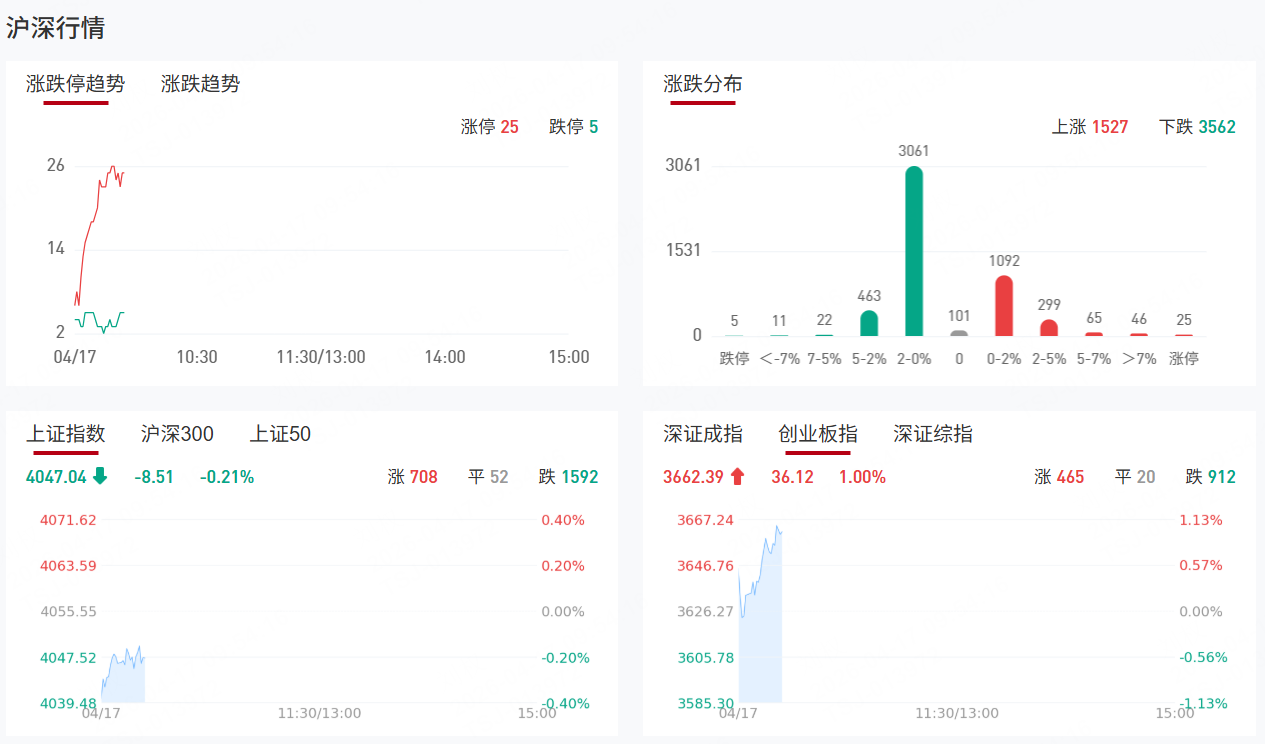Click the 下跌 count of 3562
Viewport: 1265px width, 744px height.
1217,127
